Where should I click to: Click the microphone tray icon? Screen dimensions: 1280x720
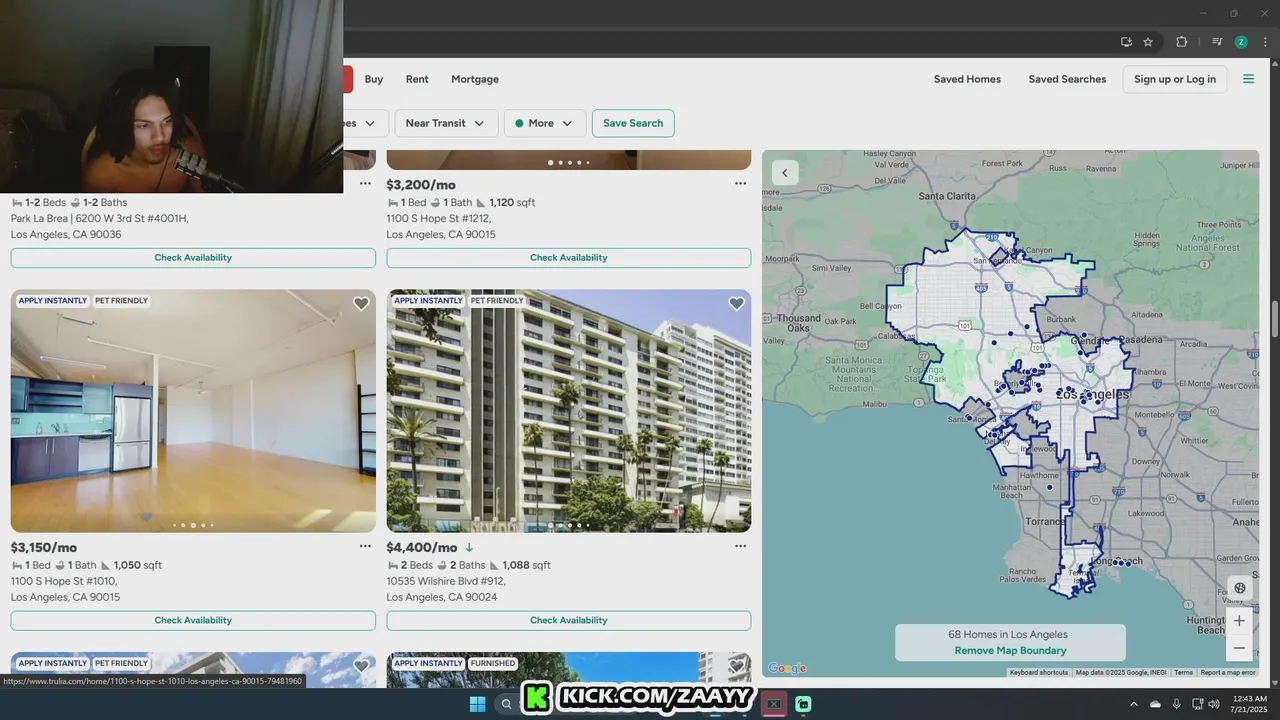point(1176,704)
